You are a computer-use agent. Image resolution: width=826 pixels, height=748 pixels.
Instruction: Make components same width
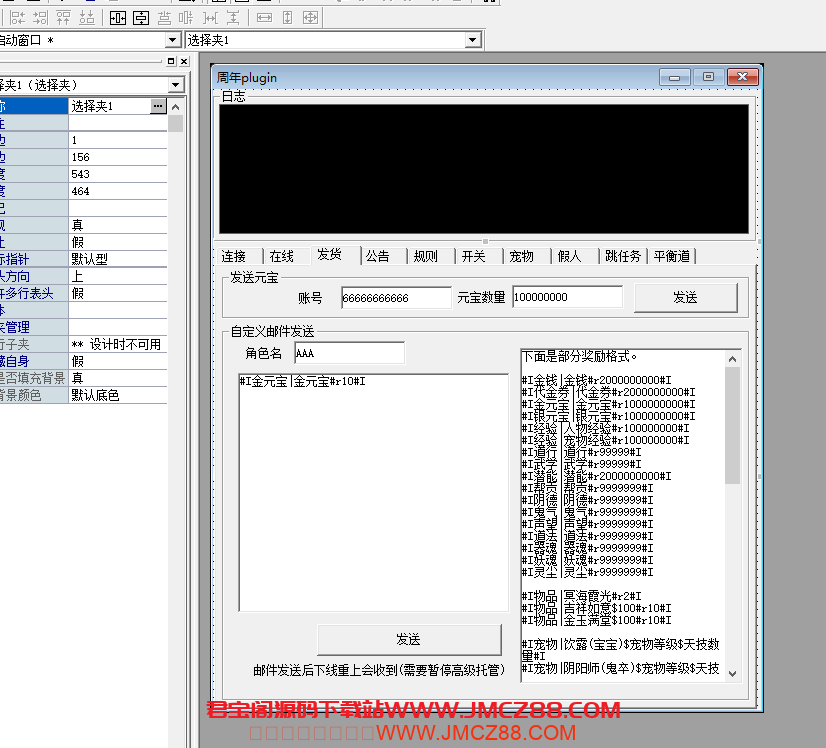click(x=264, y=18)
